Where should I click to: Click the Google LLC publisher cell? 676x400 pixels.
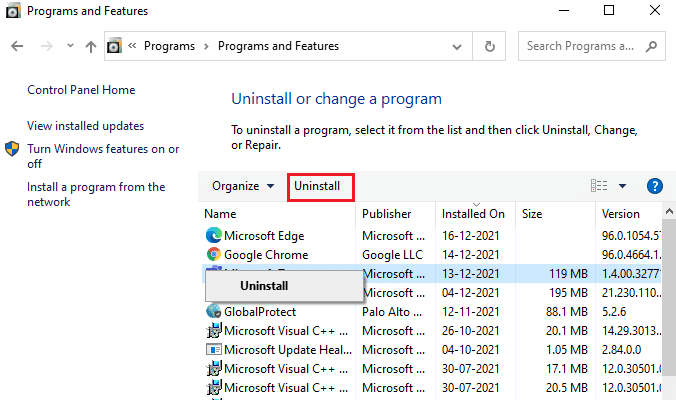coord(392,255)
